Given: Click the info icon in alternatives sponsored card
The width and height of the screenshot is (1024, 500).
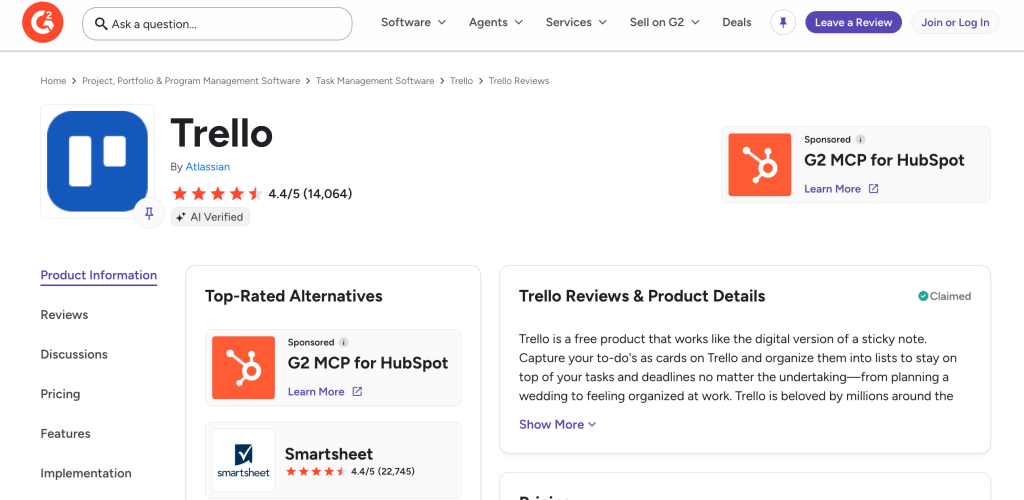Looking at the screenshot, I should pyautogui.click(x=344, y=343).
